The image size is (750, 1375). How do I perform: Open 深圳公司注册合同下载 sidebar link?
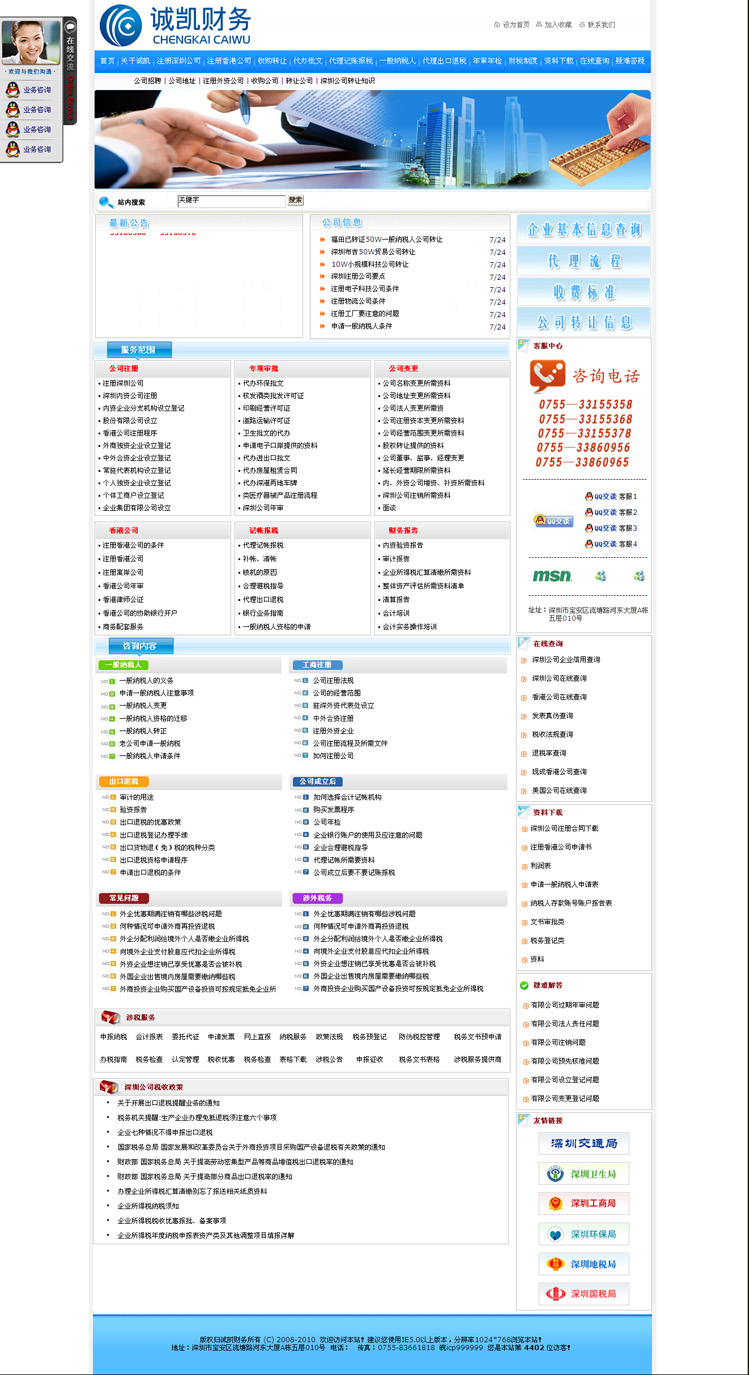tap(565, 828)
